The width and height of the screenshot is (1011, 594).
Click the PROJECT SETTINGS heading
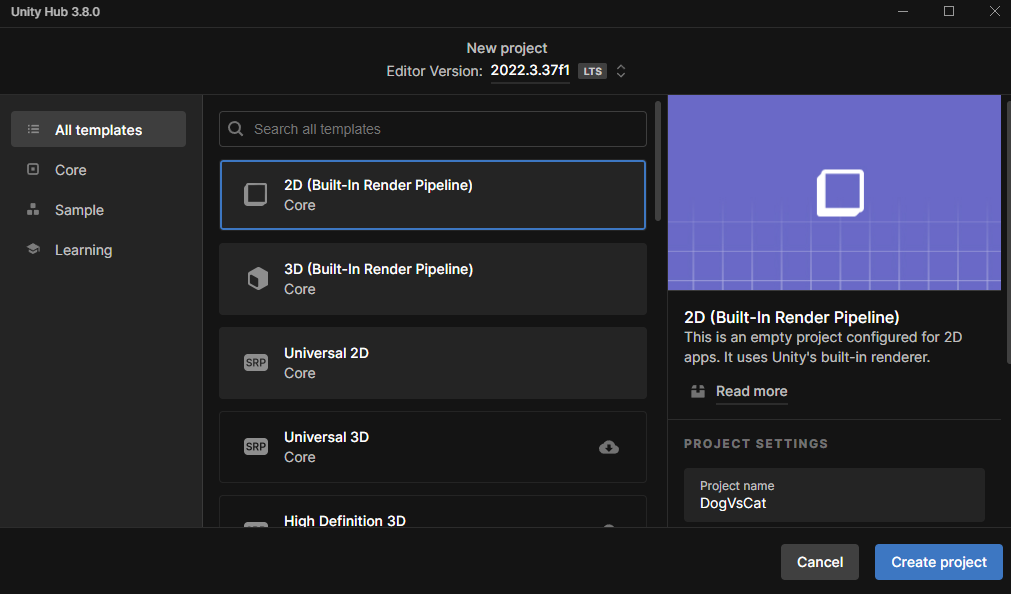coord(756,444)
